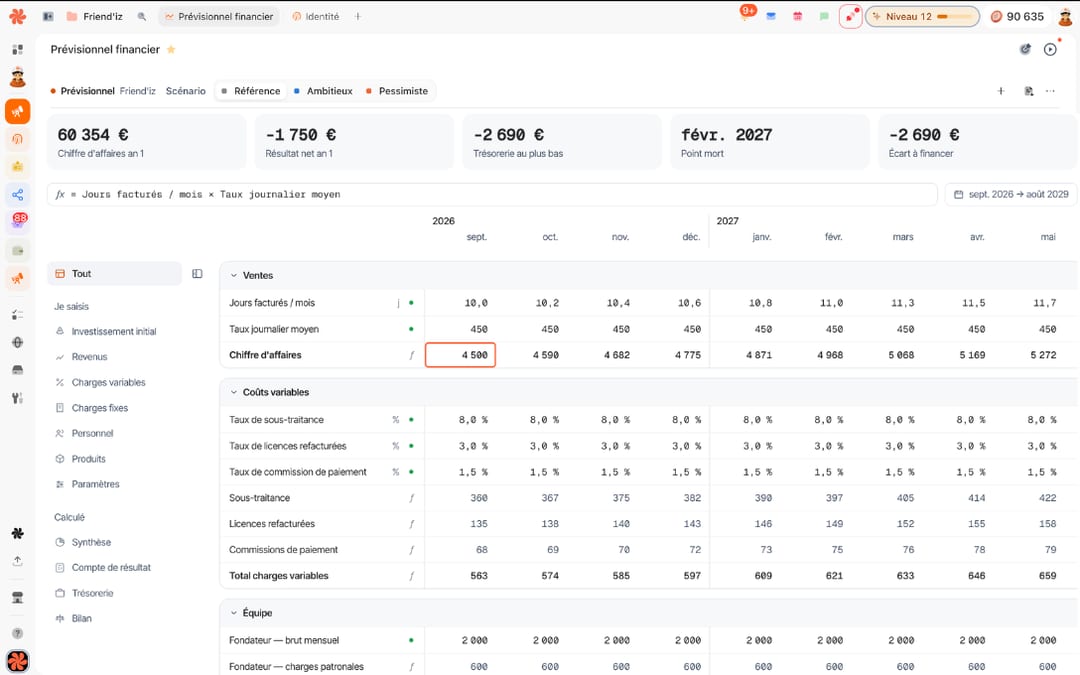Screen dimensions: 1080x675
Task: Open the green chat bubble icon
Action: (x=824, y=17)
